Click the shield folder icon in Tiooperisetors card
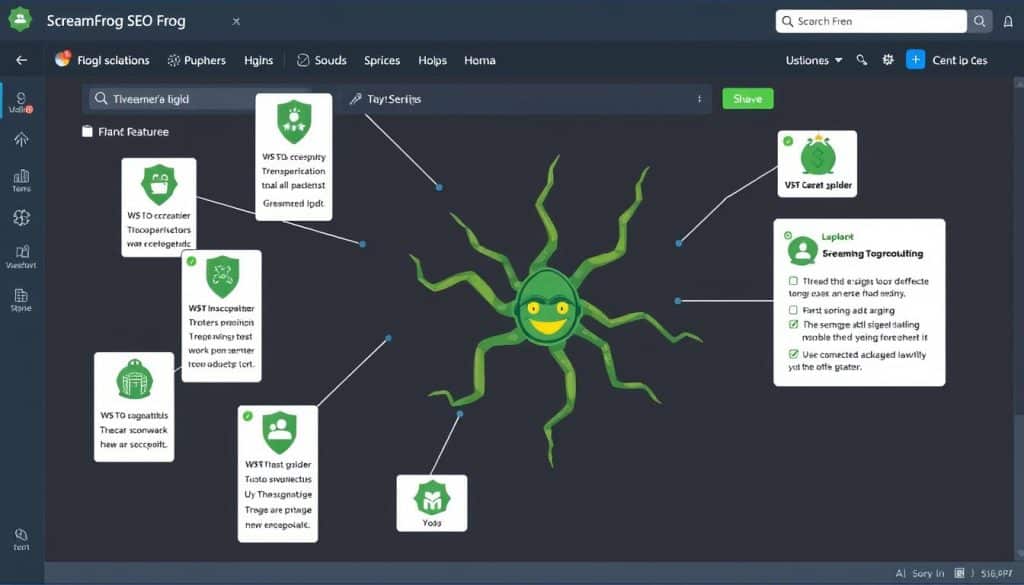Viewport: 1024px width, 585px height. coord(159,185)
